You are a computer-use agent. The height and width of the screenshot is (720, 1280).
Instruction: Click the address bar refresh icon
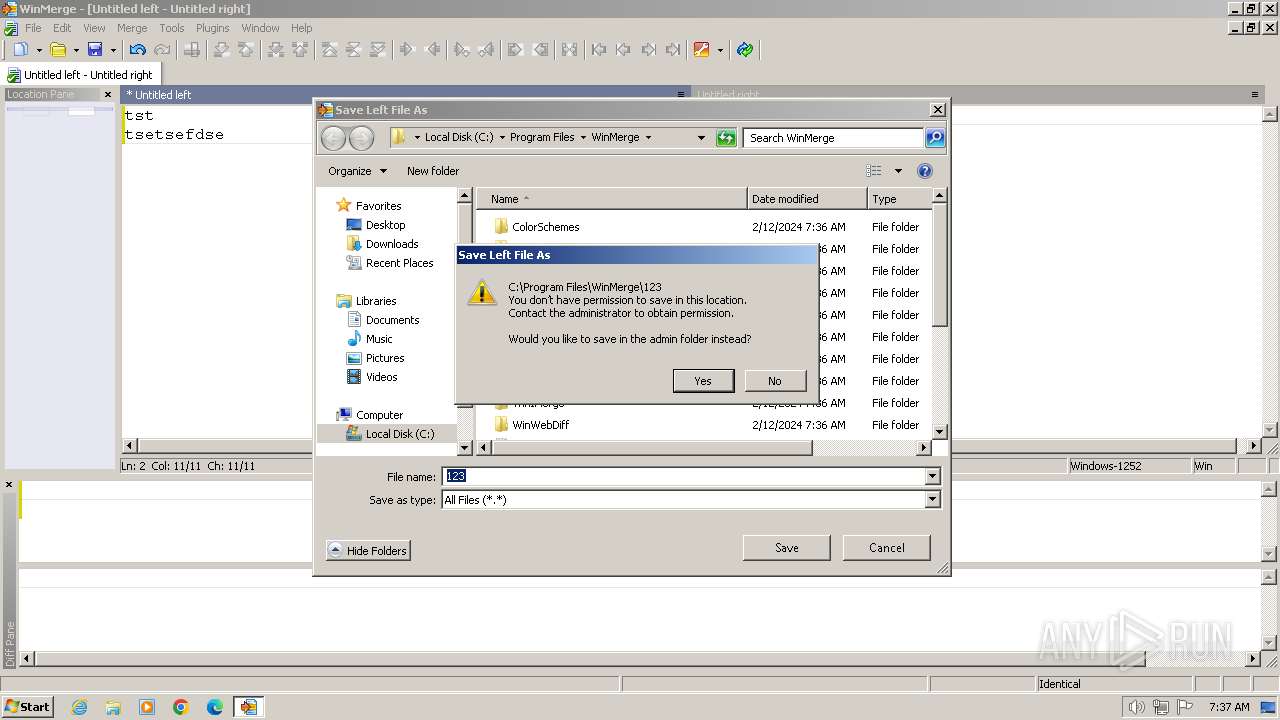coord(727,138)
